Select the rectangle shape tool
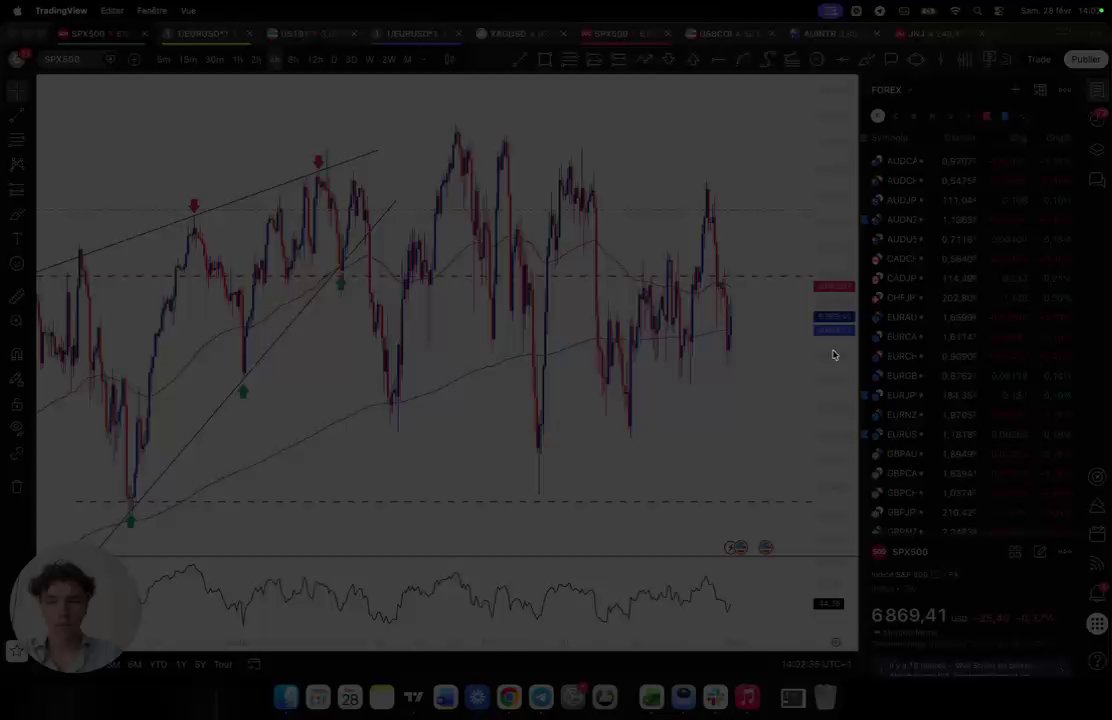Viewport: 1112px width, 720px height. pos(545,60)
